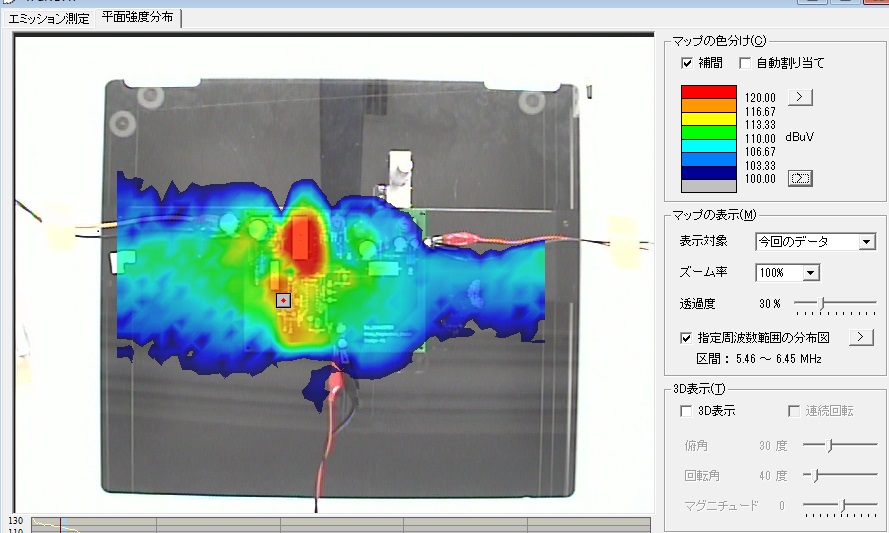
Task: Click the arrow button beside 100.00 minimum
Action: pos(801,178)
